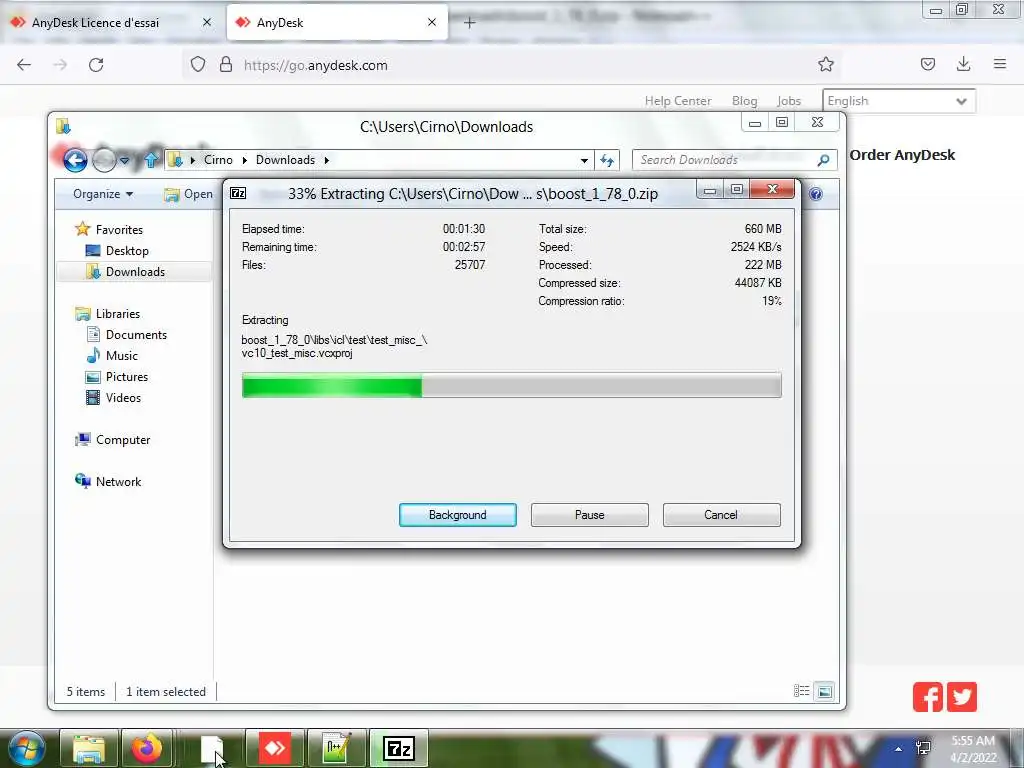Select Desktop in navigation pane
The image size is (1024, 768).
point(117,251)
